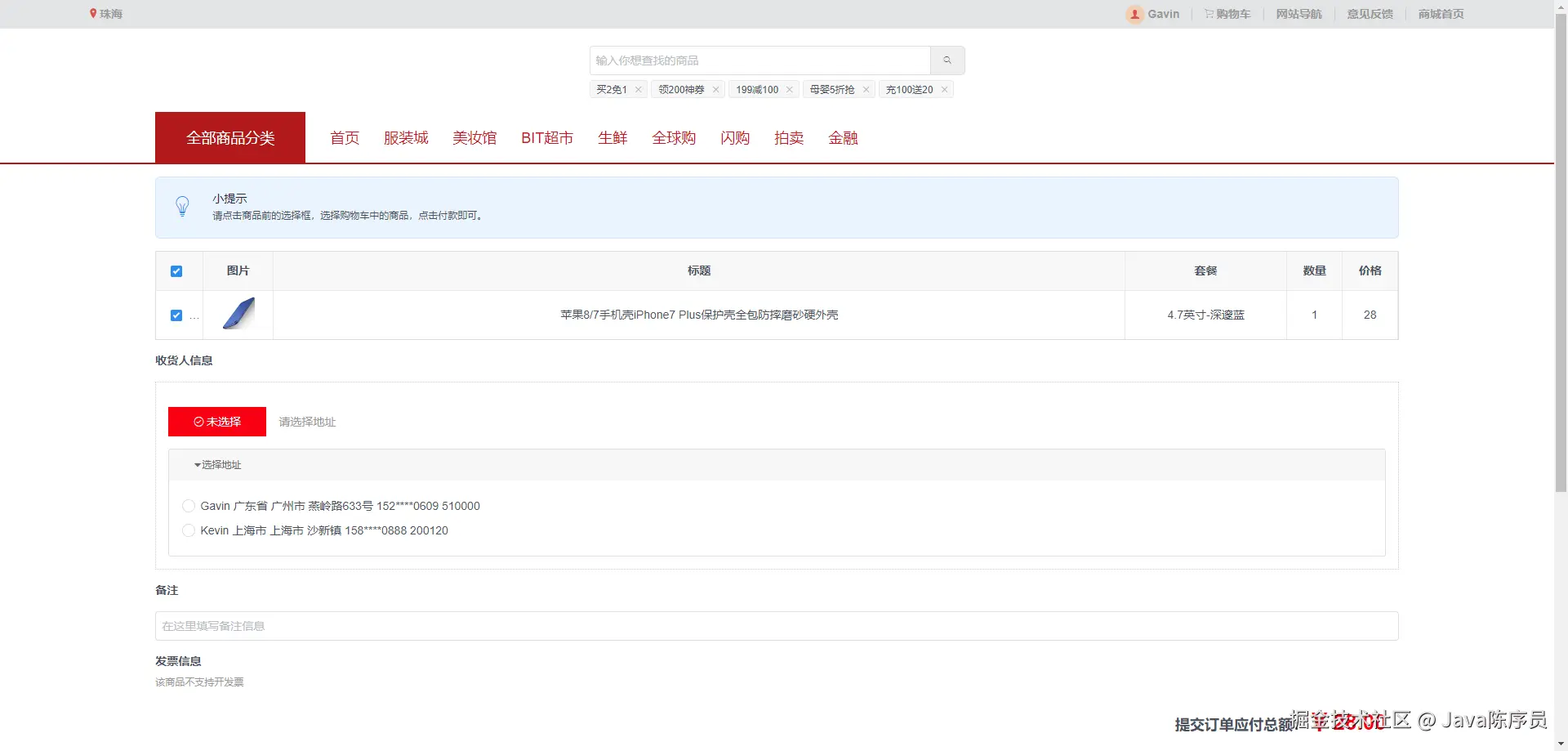Click the ellipsis beside the item checkbox

(x=194, y=316)
